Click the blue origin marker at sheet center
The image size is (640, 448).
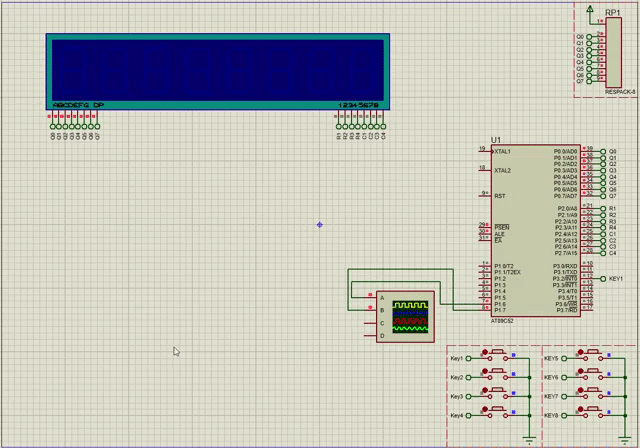[x=320, y=225]
